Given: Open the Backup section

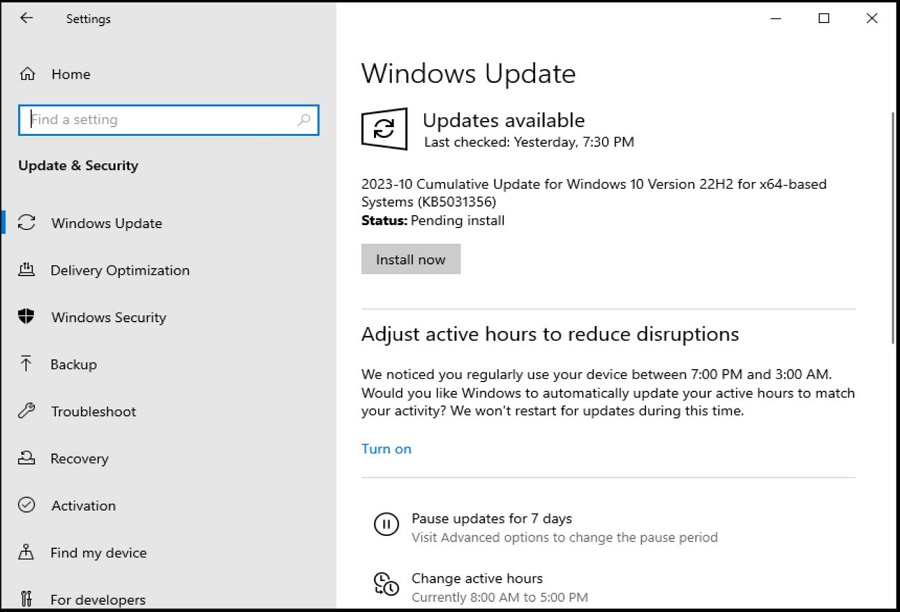Looking at the screenshot, I should click(73, 364).
